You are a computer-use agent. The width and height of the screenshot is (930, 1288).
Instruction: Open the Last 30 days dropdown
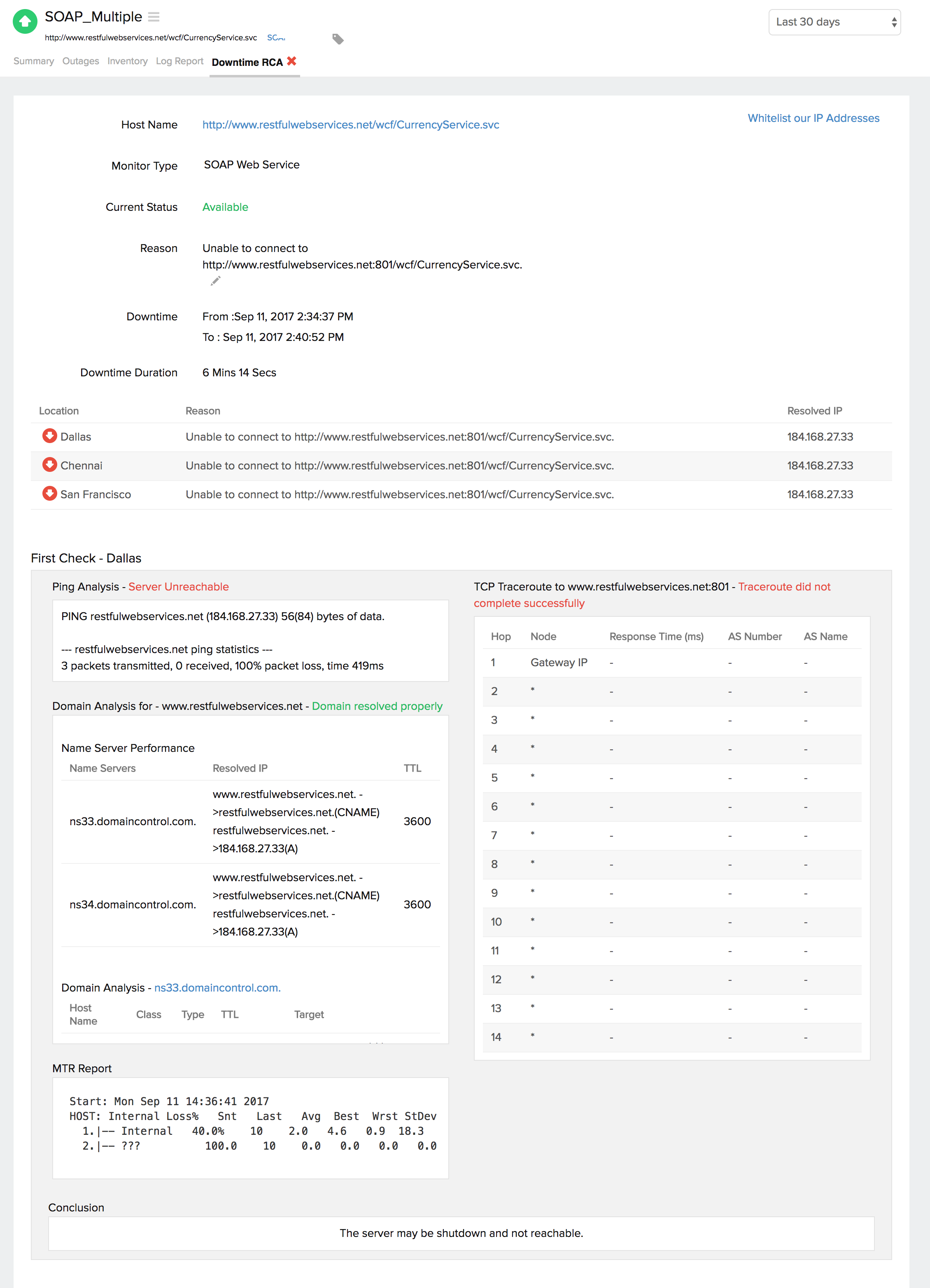coord(834,22)
